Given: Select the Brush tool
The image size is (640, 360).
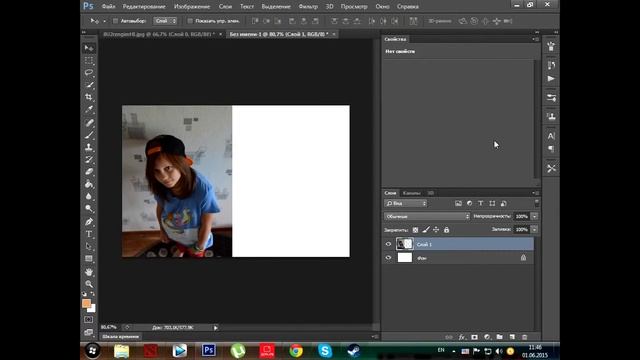Looking at the screenshot, I should (x=89, y=135).
